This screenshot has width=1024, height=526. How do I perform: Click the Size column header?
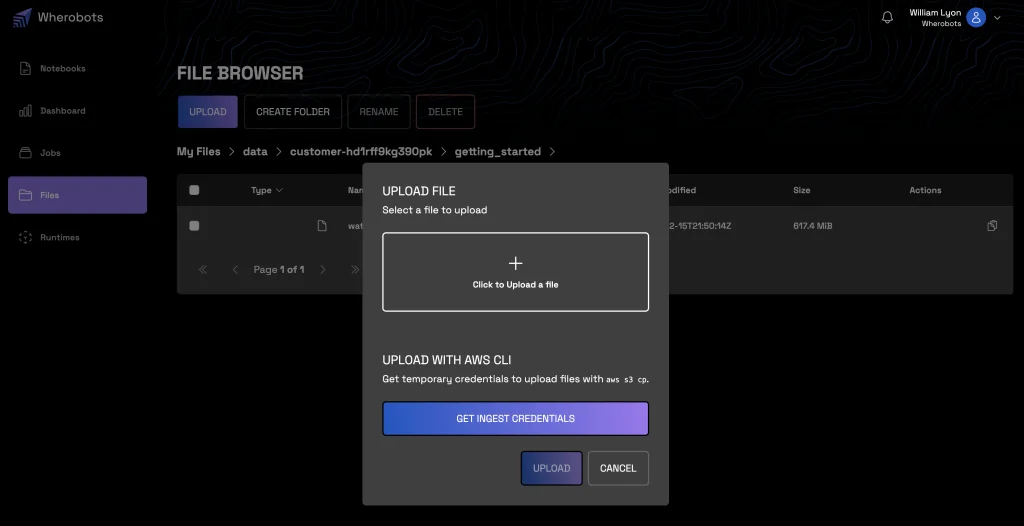tap(802, 190)
